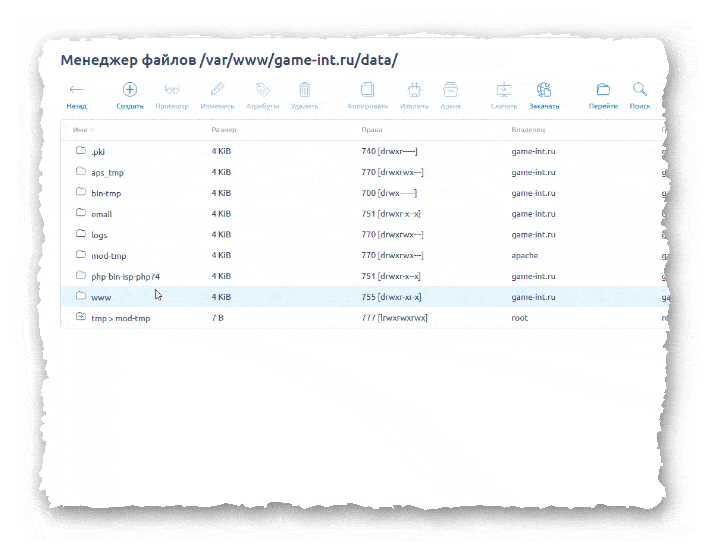Select the aps_tmp folder name
The width and height of the screenshot is (704, 544).
[x=107, y=173]
